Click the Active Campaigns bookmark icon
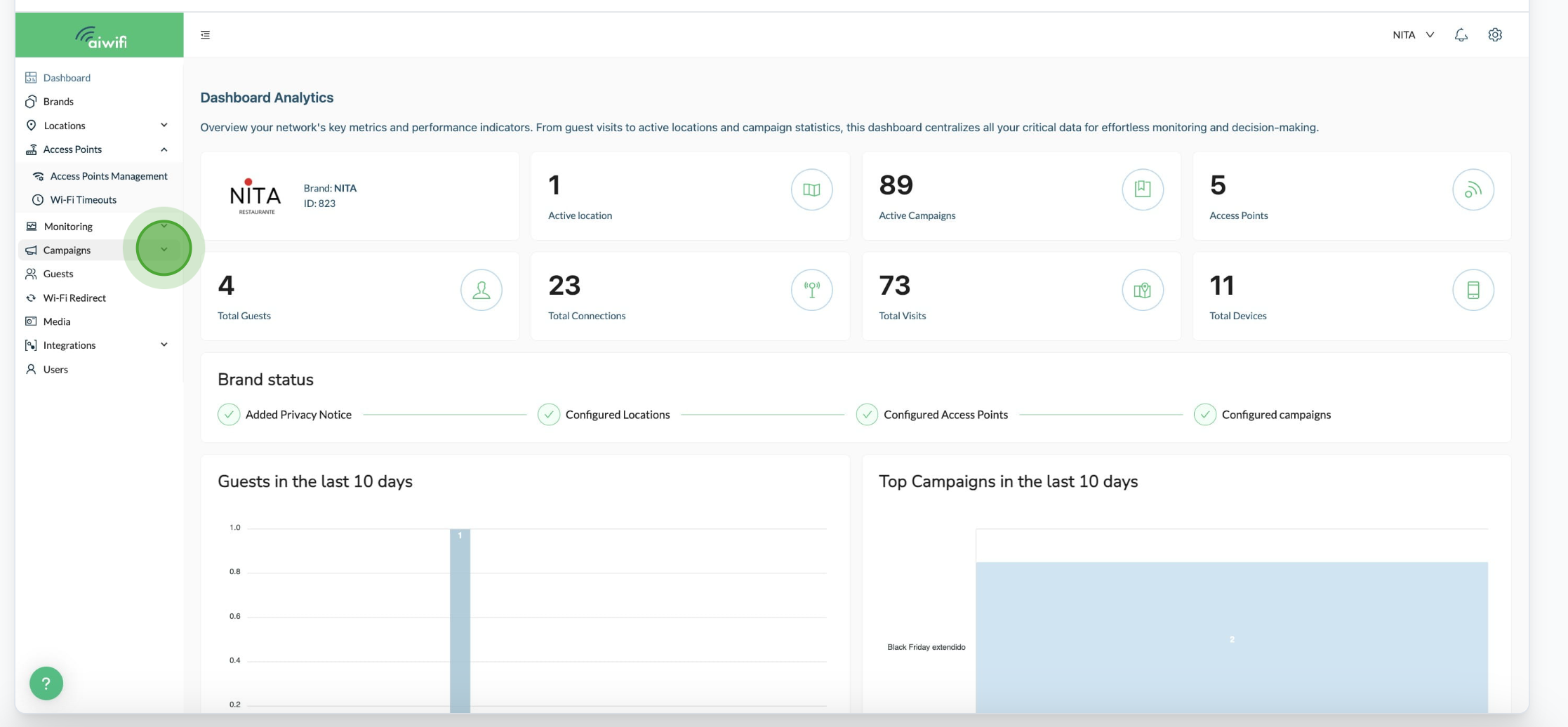 [x=1143, y=189]
